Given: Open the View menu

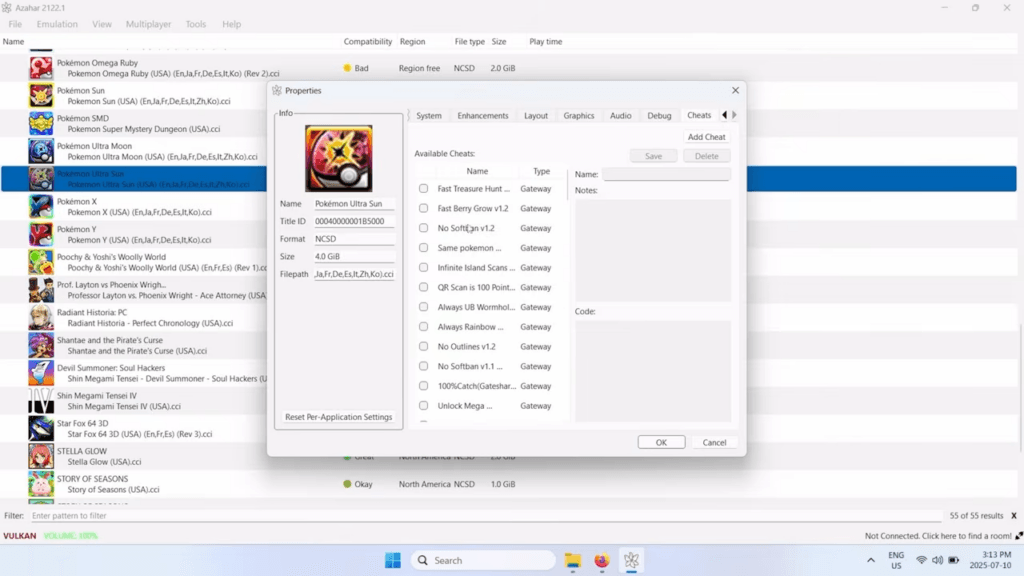Looking at the screenshot, I should click(x=101, y=24).
